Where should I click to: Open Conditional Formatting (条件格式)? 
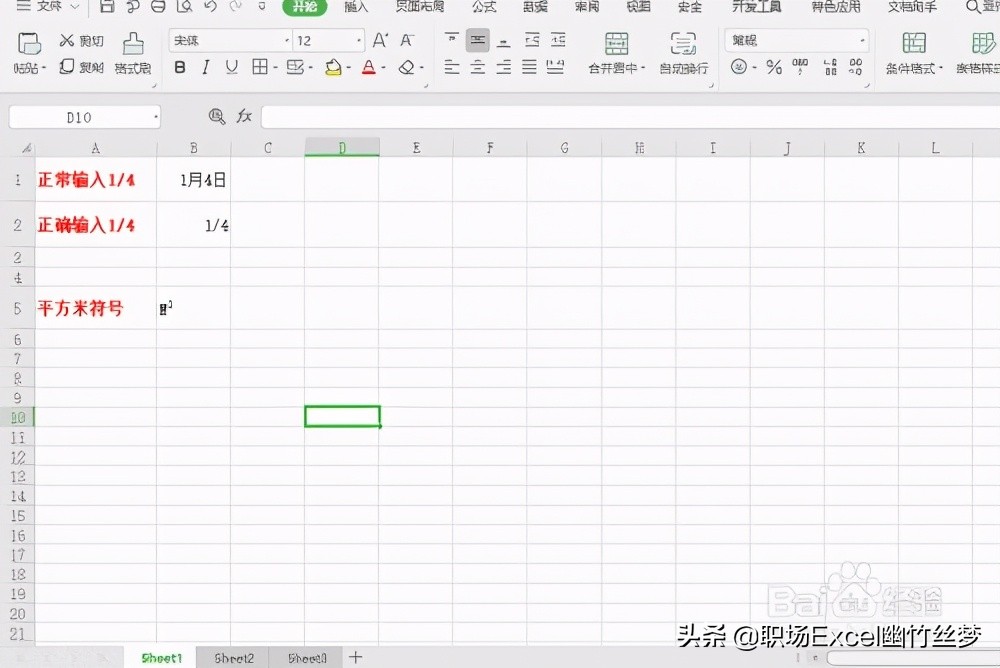(913, 55)
